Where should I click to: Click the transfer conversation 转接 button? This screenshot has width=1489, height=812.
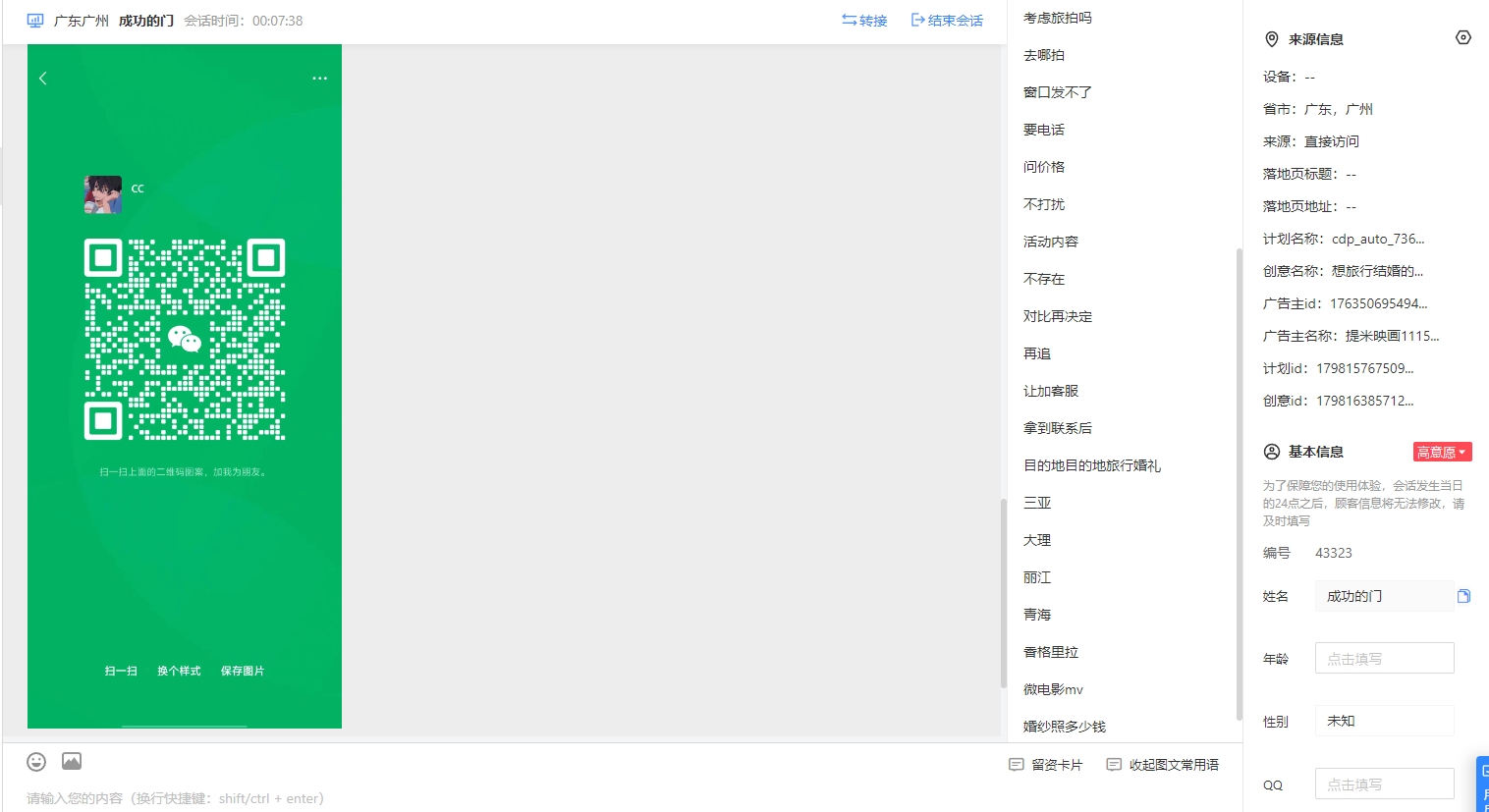(864, 21)
